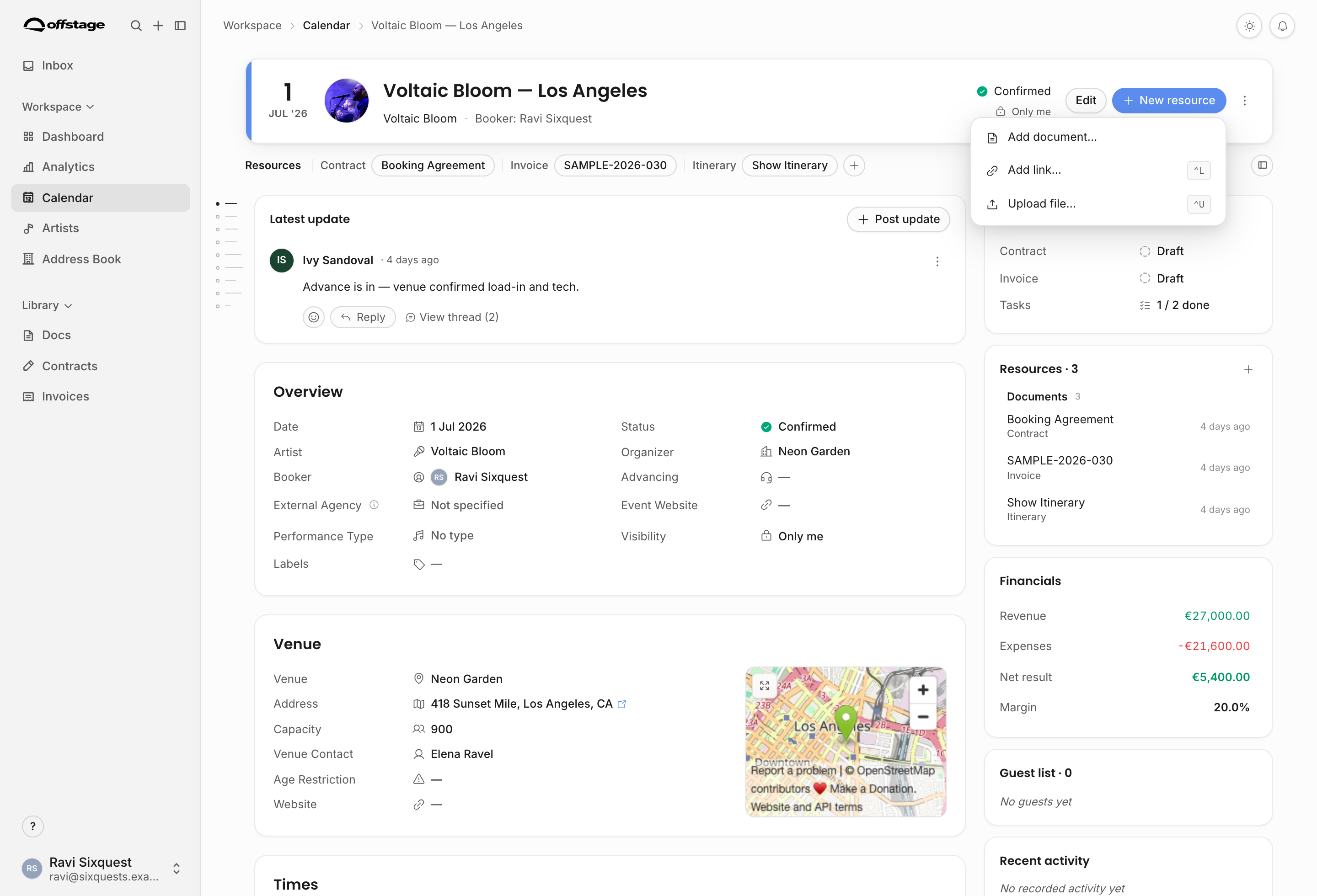Viewport: 1317px width, 896px height.
Task: Click Elena Ravel venue contact
Action: click(x=461, y=754)
